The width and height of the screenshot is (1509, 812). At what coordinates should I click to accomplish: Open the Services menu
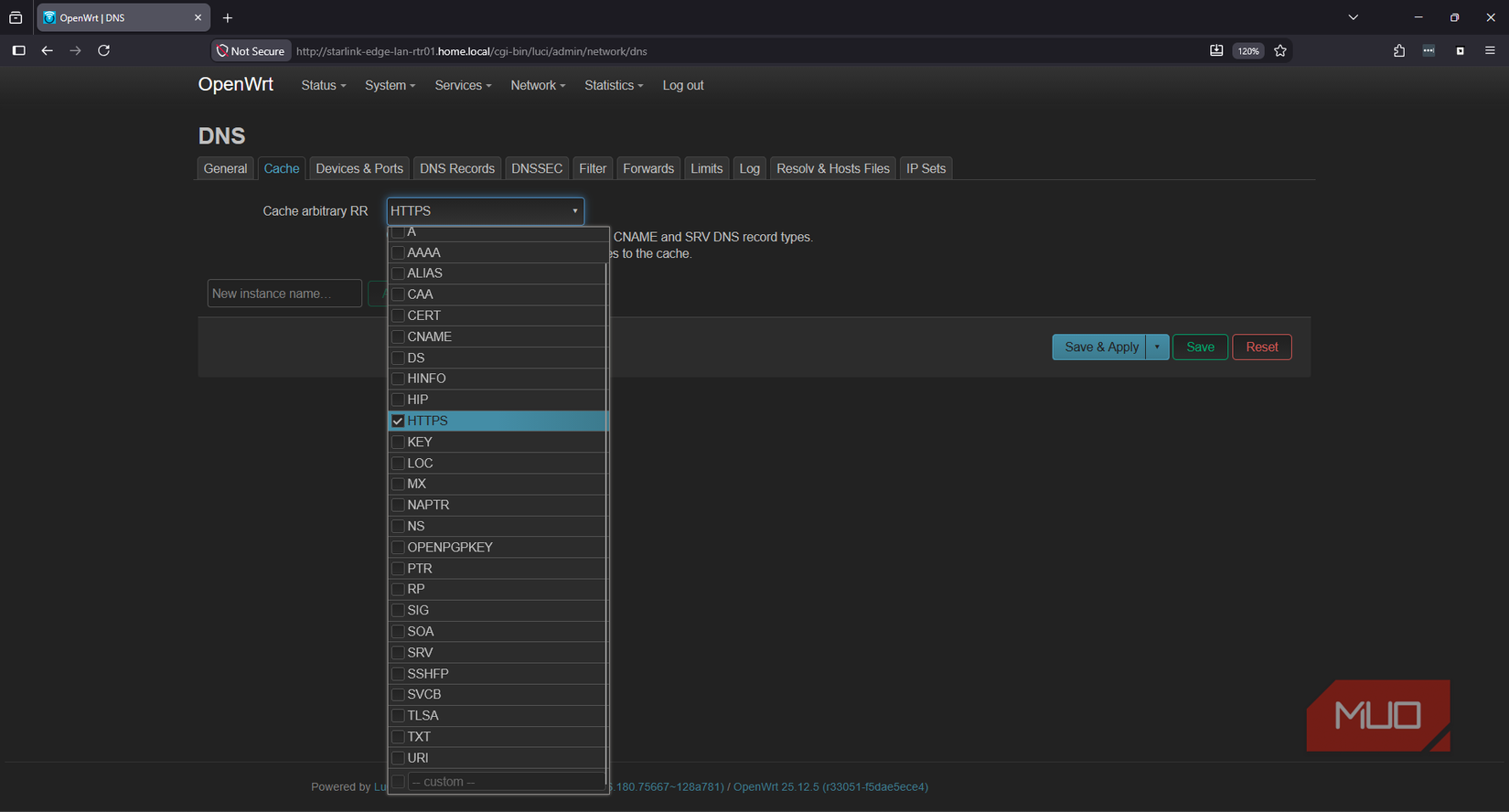click(463, 85)
